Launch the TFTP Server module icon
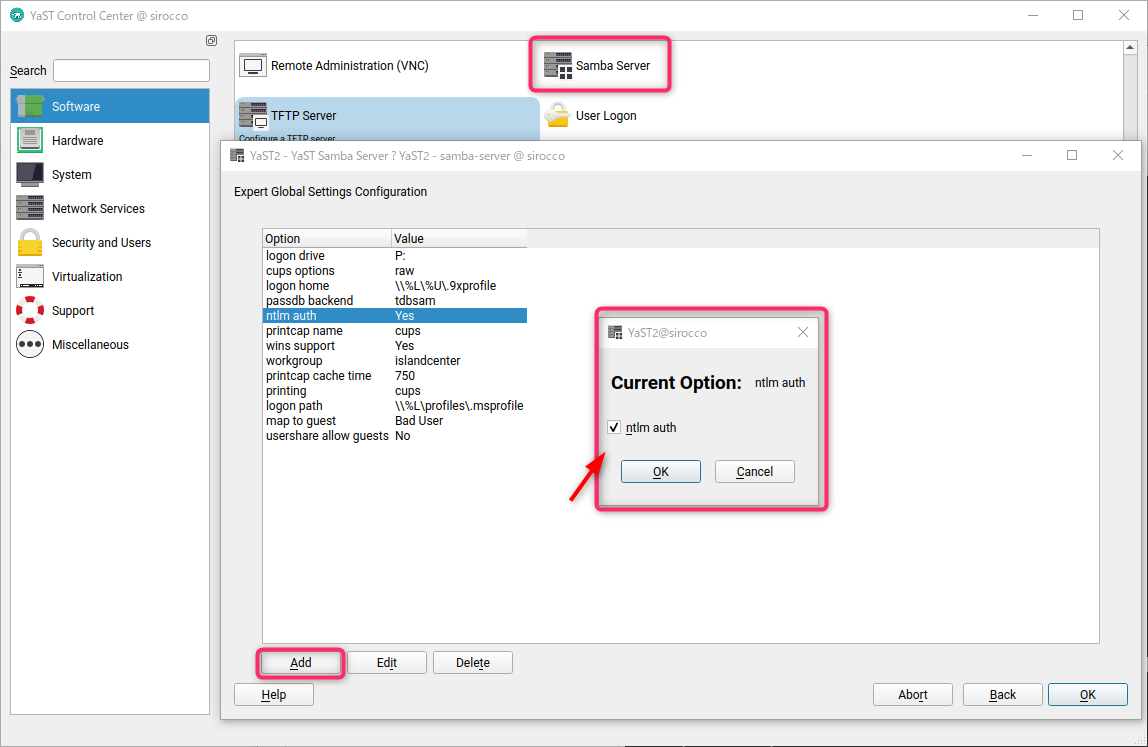Screen dimensions: 1148x747 253,115
